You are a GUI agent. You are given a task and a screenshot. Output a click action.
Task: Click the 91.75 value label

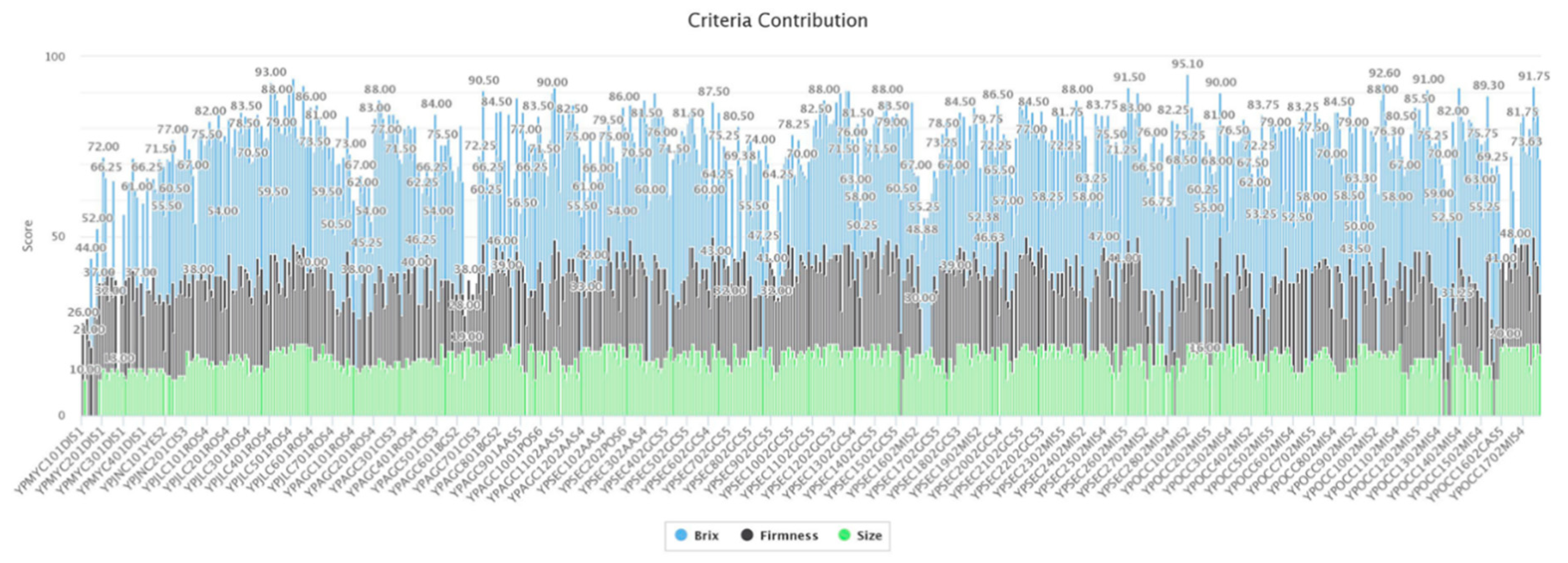(x=1534, y=76)
